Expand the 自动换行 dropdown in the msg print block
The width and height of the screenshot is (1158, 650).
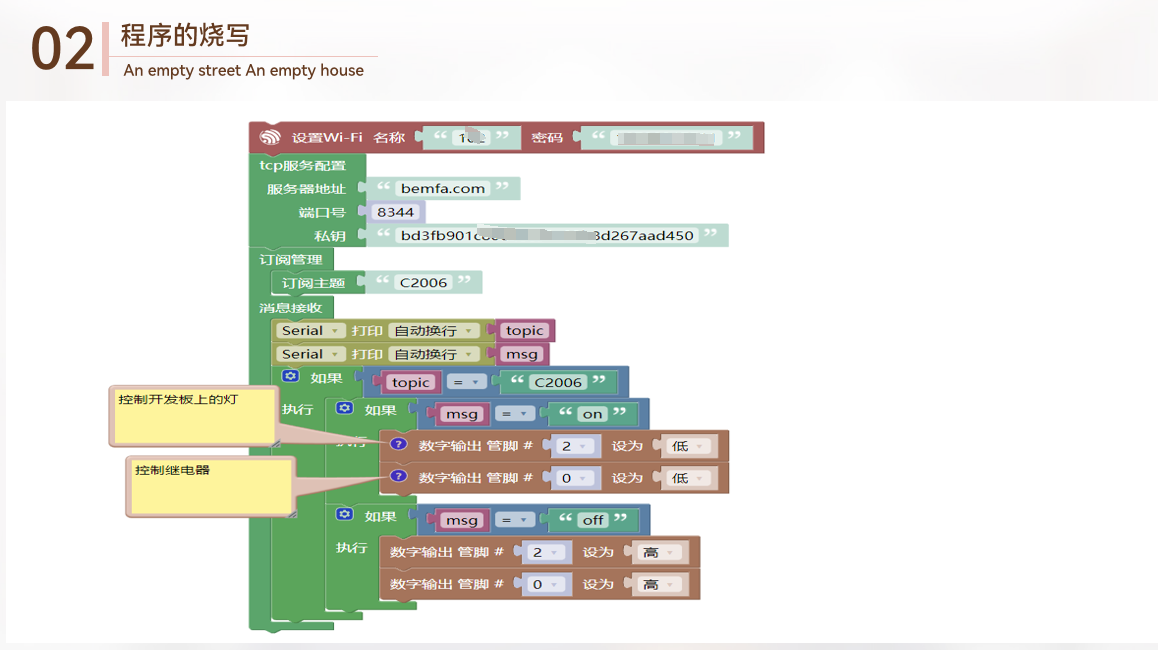[x=433, y=354]
